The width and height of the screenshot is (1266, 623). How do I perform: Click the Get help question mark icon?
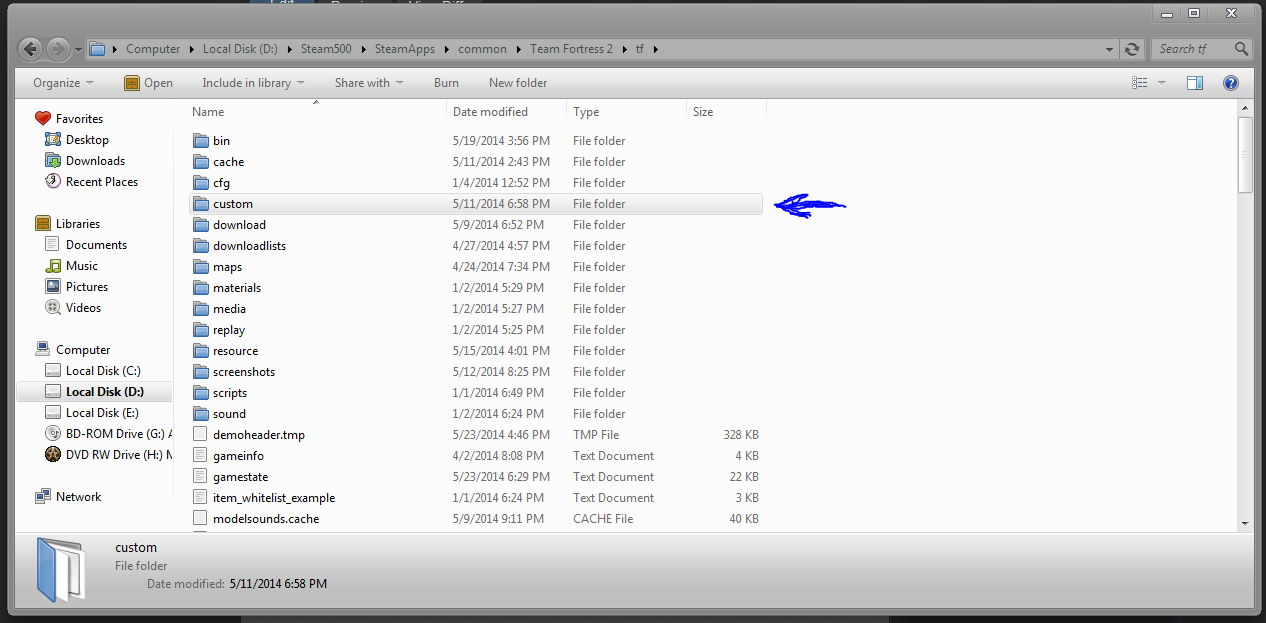pos(1231,83)
